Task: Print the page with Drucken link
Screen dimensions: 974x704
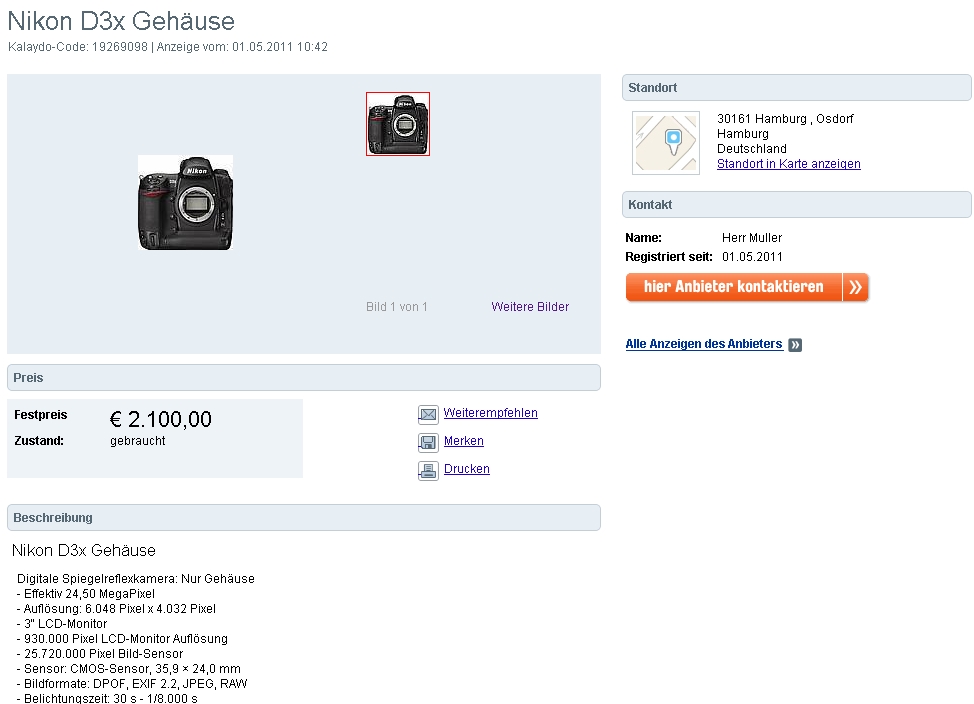Action: click(467, 469)
